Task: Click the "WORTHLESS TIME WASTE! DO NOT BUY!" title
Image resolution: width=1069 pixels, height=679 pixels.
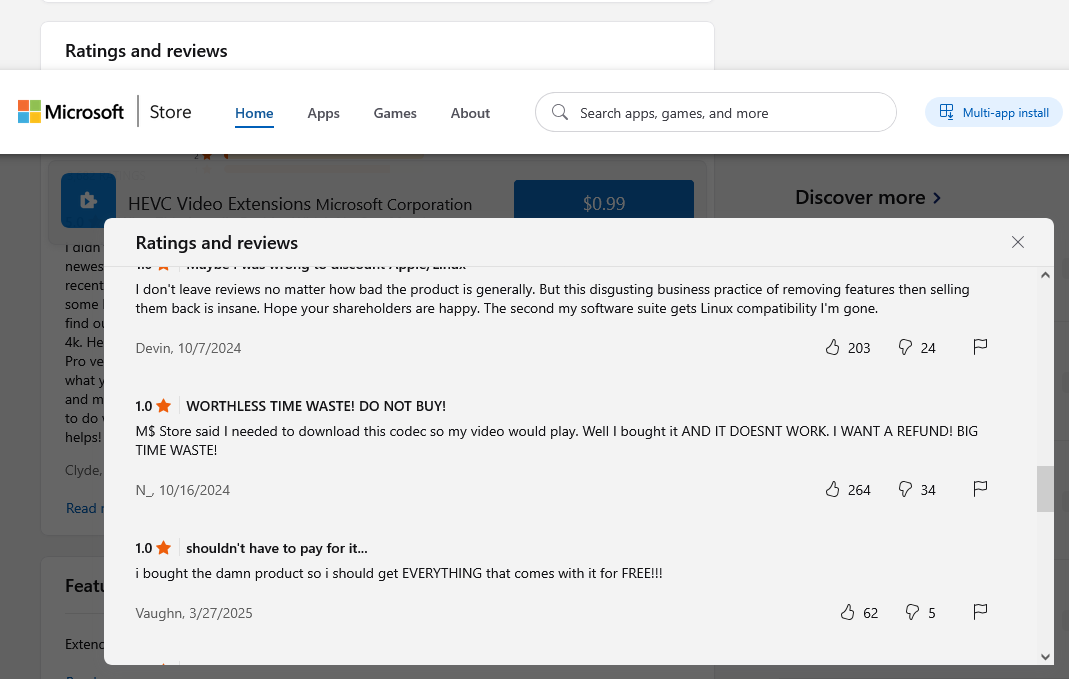Action: 316,406
